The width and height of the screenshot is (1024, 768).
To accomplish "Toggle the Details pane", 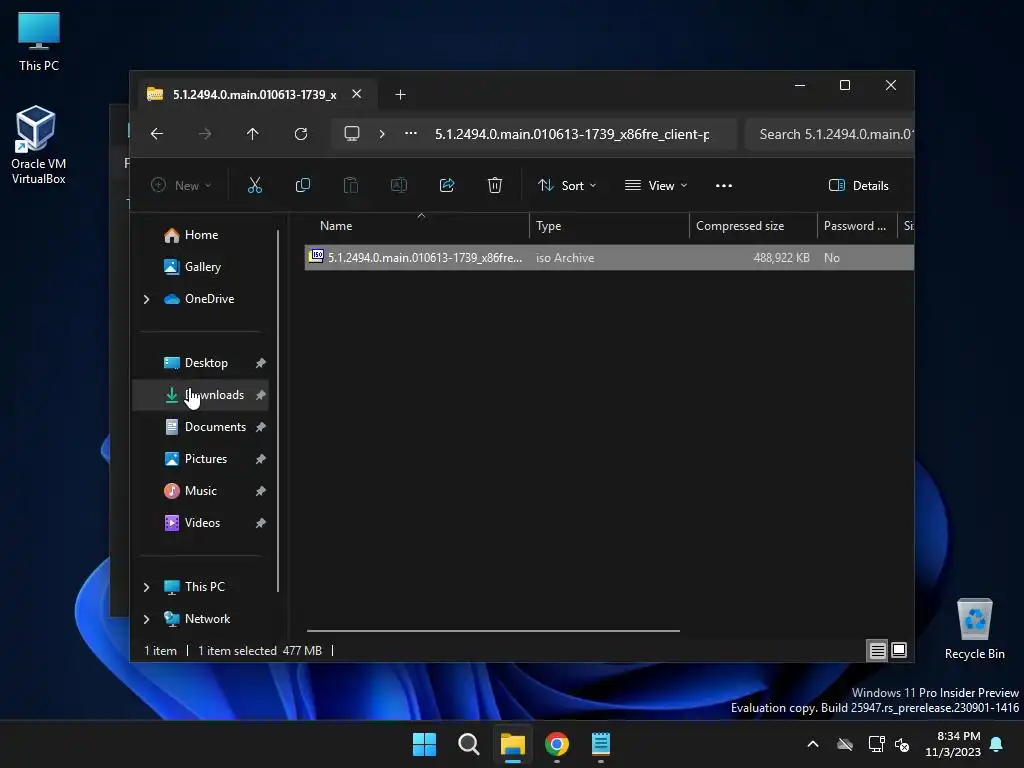I will pos(858,185).
